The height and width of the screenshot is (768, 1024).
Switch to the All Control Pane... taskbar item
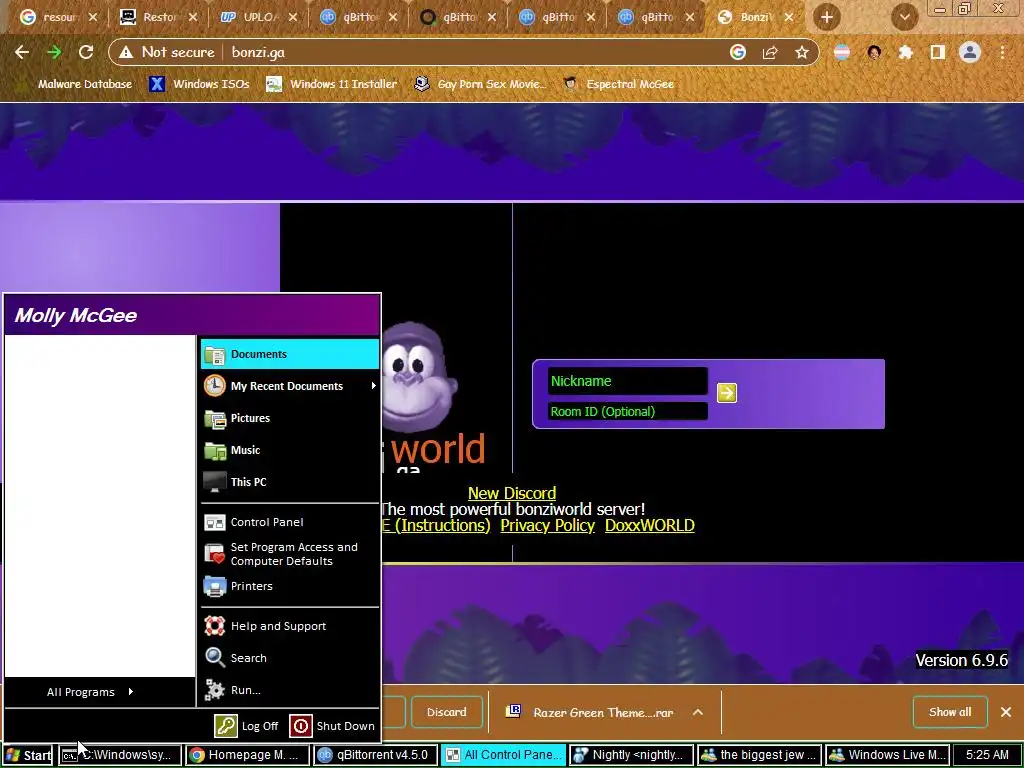502,755
